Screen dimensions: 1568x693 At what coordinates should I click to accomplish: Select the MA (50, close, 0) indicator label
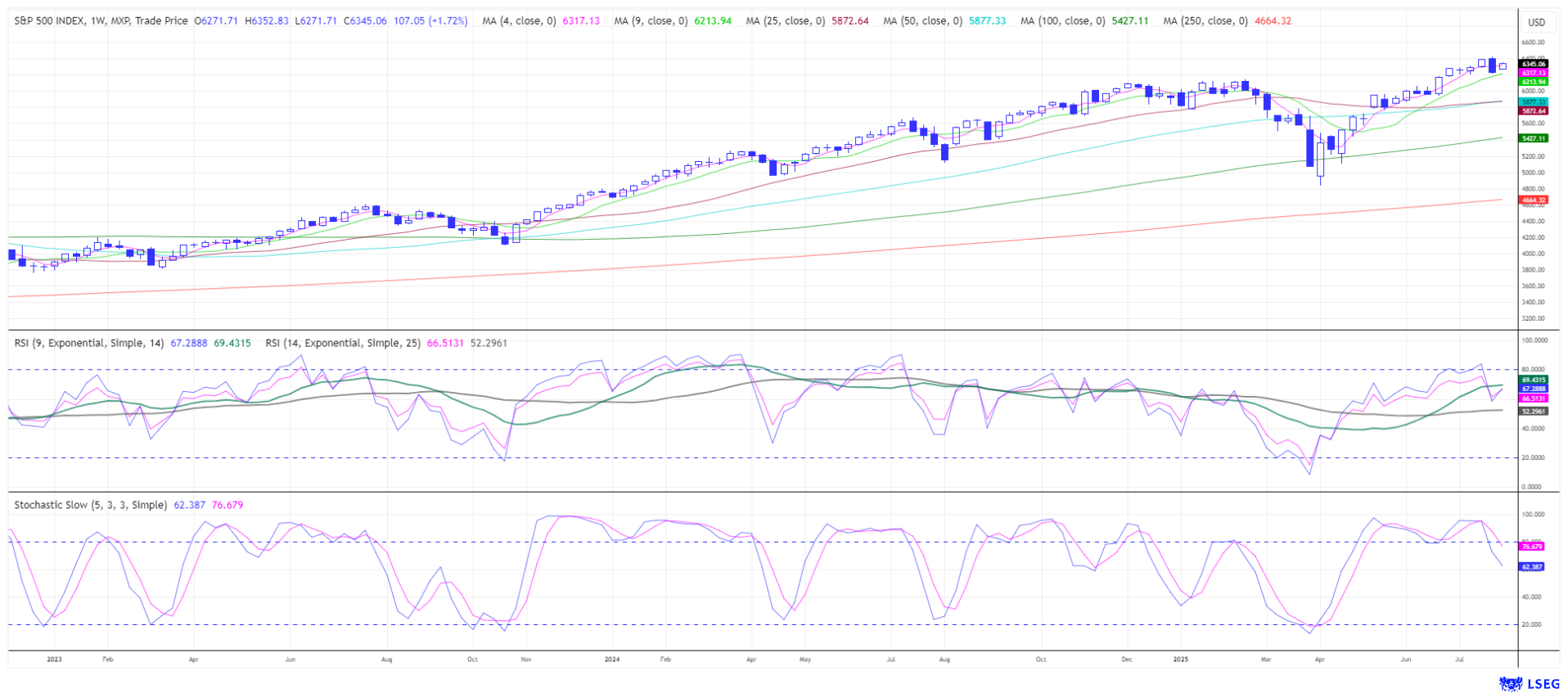(x=922, y=20)
